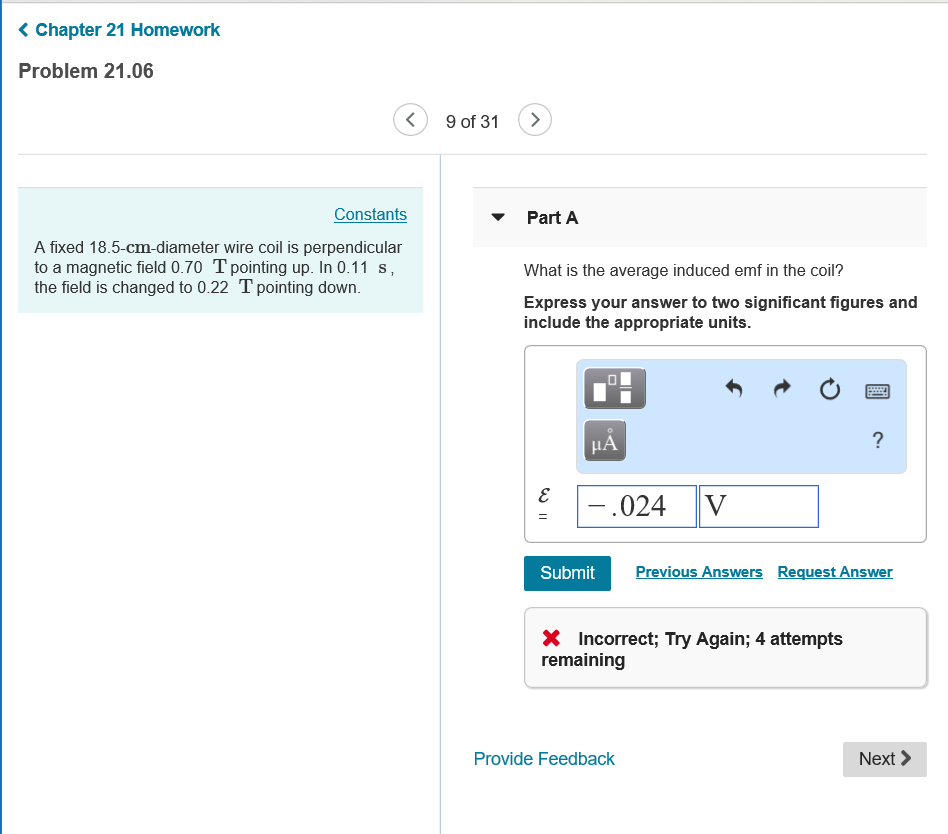This screenshot has width=948, height=834.
Task: Open the μÅ units palette
Action: [x=604, y=440]
